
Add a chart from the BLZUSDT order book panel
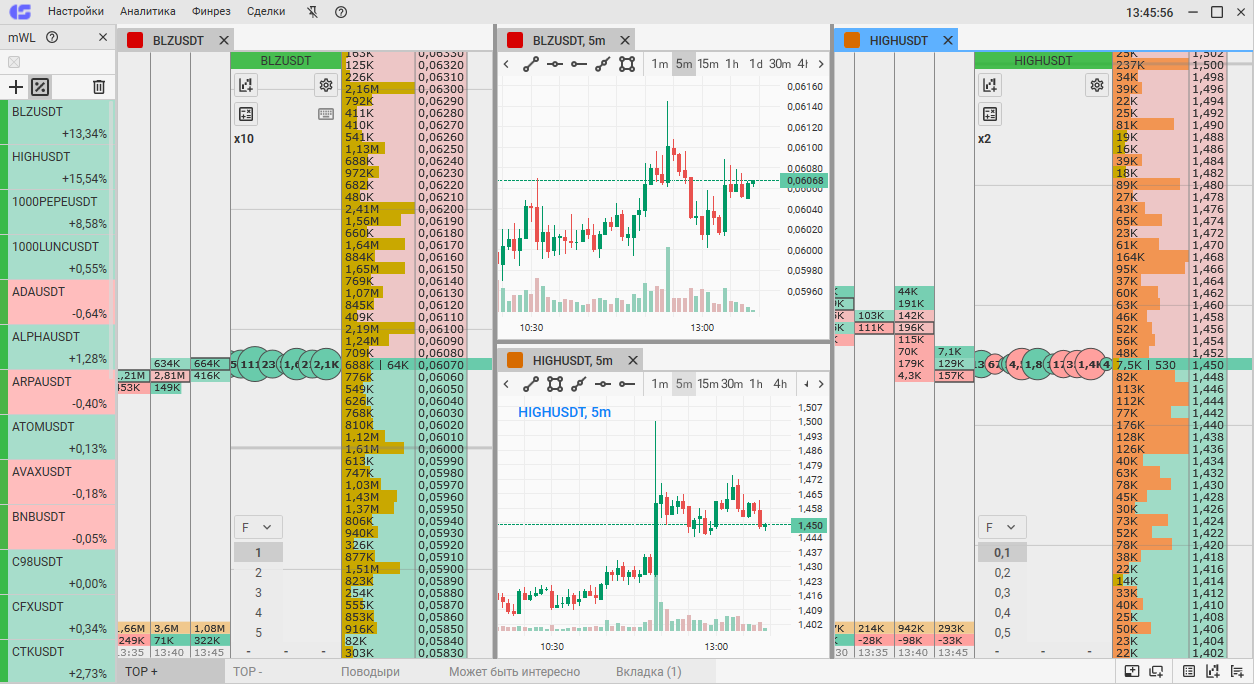tap(245, 85)
